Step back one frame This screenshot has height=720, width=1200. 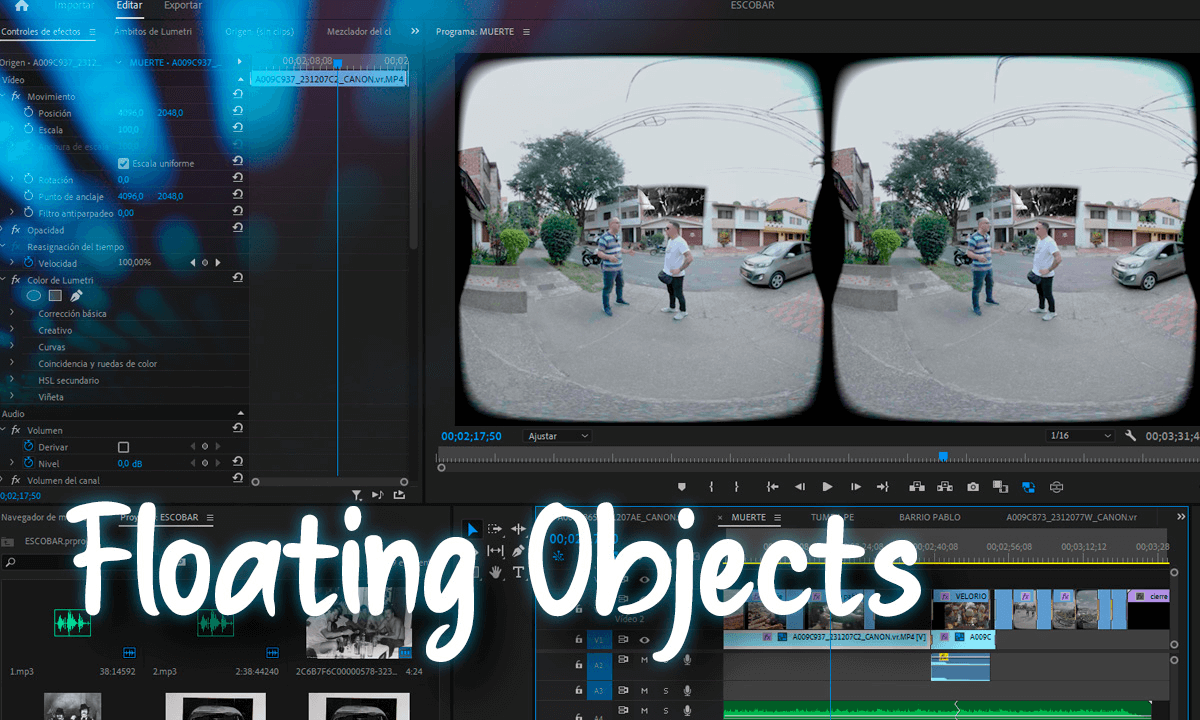pyautogui.click(x=799, y=487)
